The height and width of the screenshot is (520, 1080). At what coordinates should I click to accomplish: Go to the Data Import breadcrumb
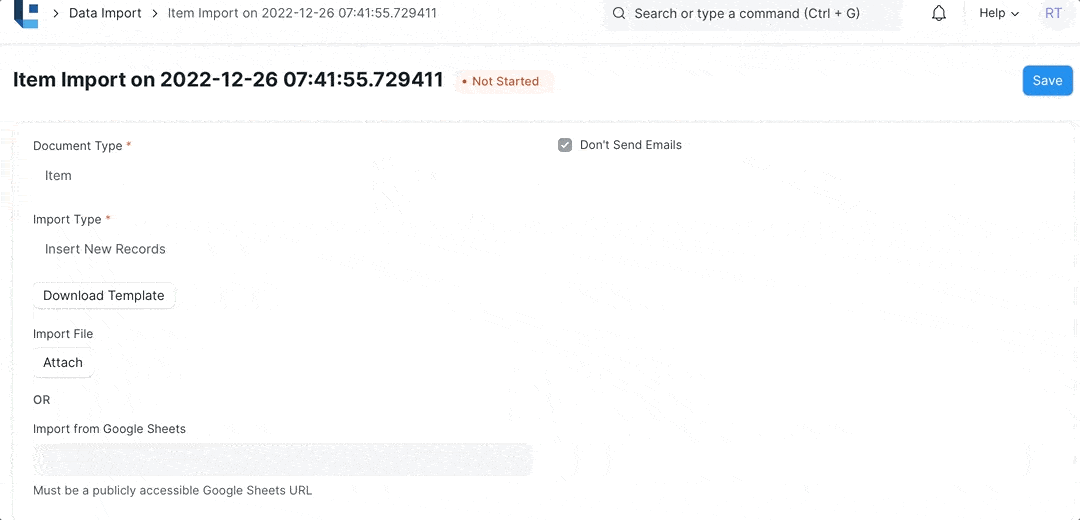105,14
